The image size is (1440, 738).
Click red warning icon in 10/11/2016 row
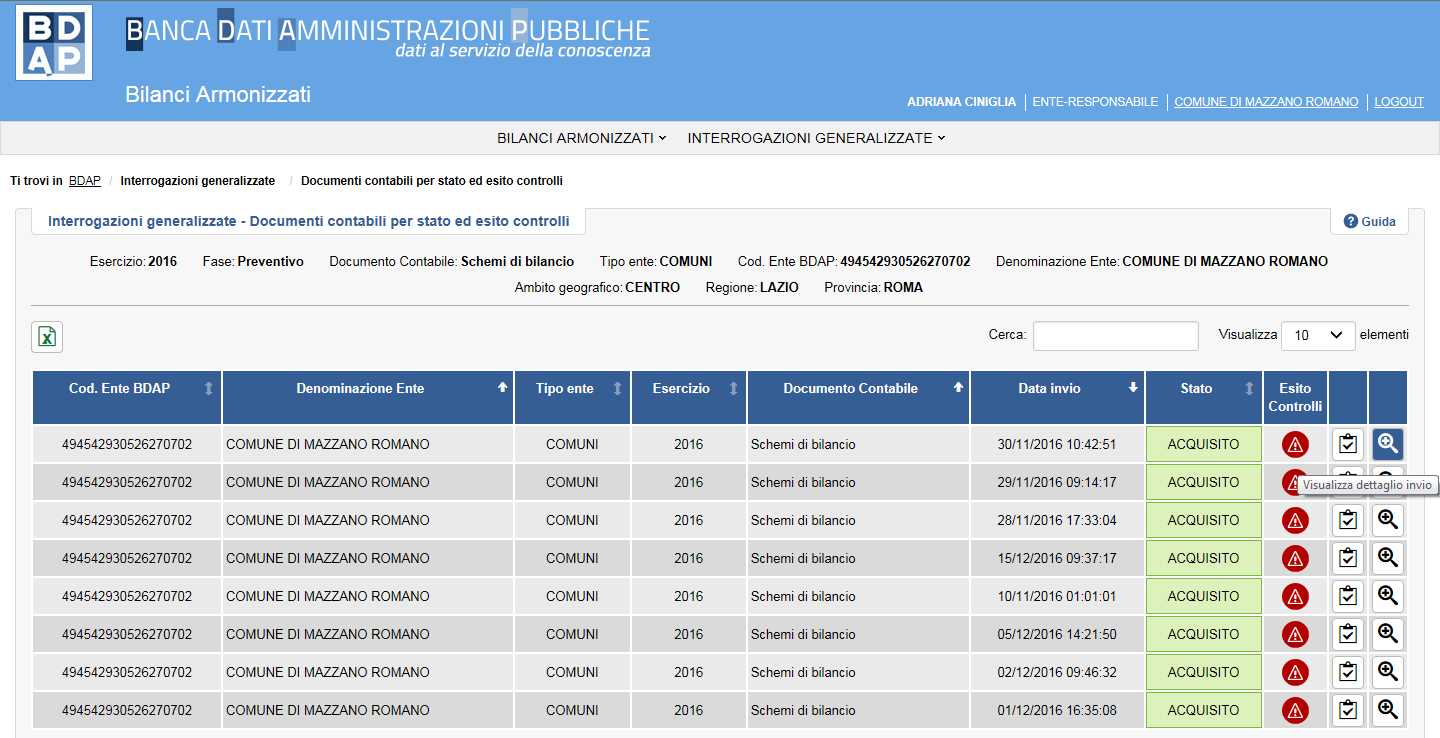click(x=1295, y=596)
